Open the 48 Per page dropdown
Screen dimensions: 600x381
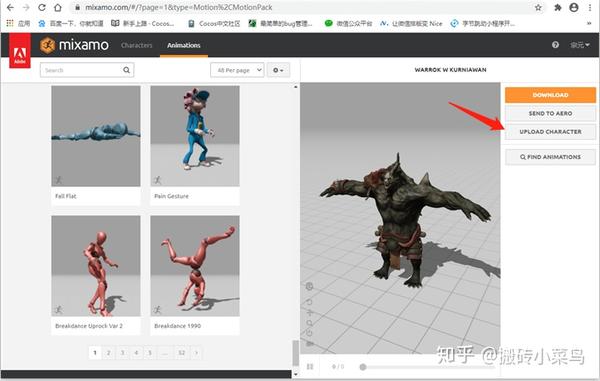click(237, 70)
